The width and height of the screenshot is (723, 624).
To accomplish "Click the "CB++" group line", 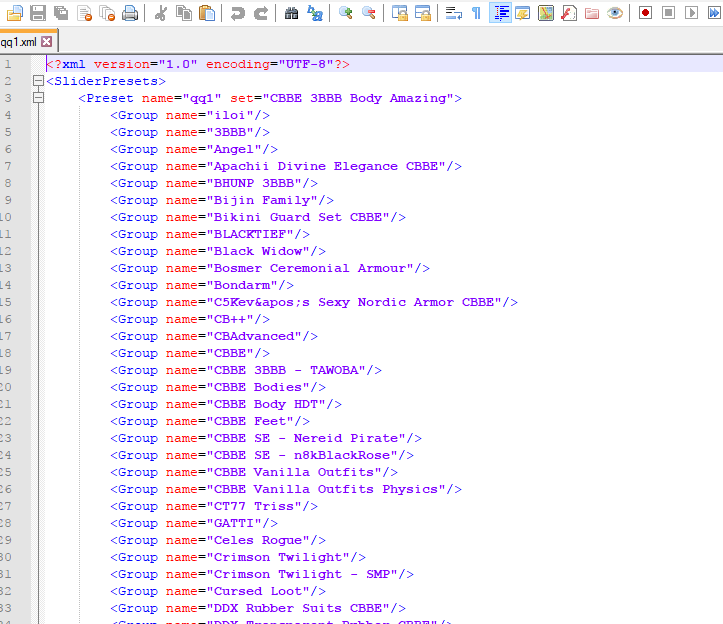I will click(190, 319).
